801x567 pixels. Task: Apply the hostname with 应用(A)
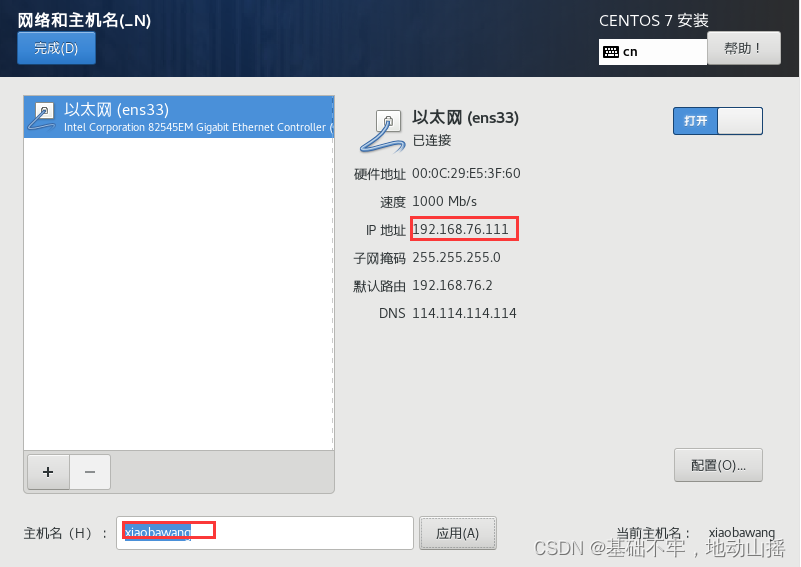point(458,533)
